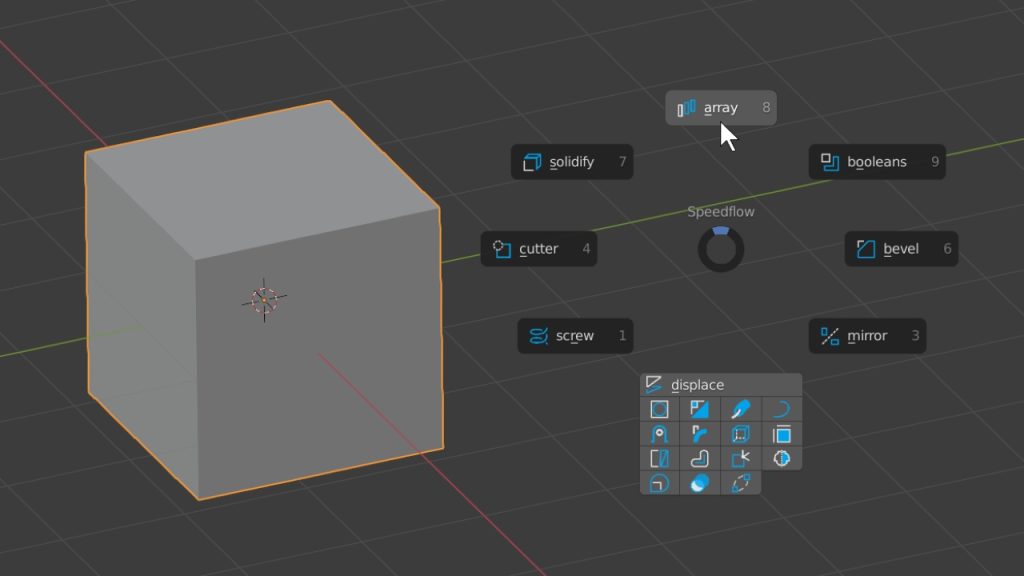1024x576 pixels.
Task: Select the solidify modifier entry
Action: pyautogui.click(x=571, y=162)
